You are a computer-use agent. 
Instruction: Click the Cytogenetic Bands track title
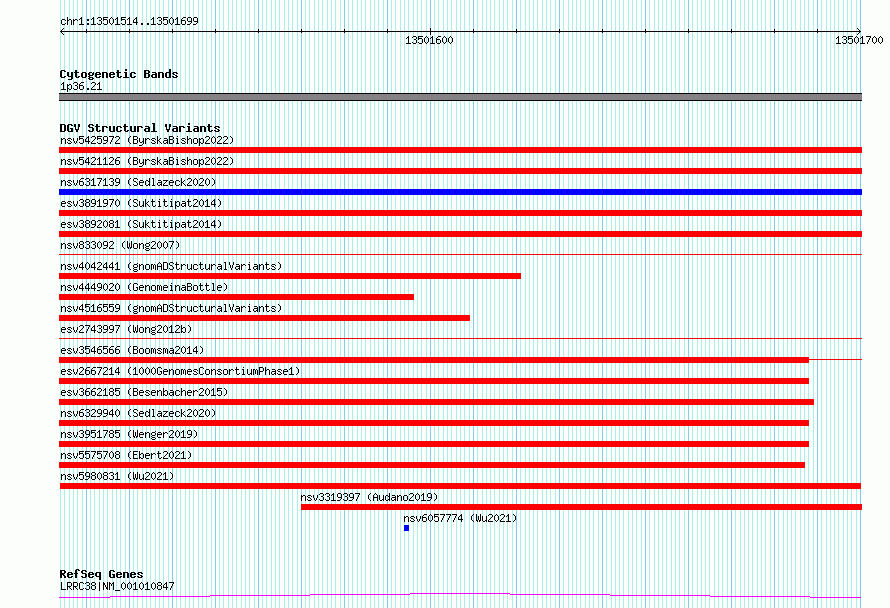(119, 74)
